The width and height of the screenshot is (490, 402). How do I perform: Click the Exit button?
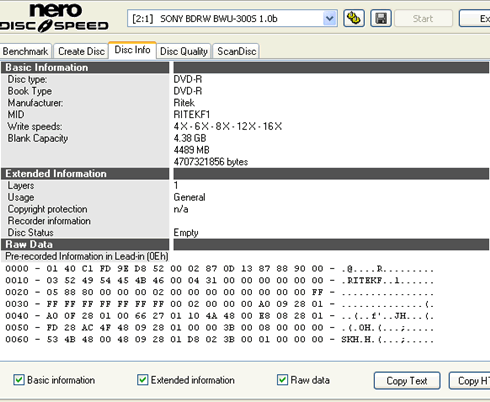(x=475, y=18)
